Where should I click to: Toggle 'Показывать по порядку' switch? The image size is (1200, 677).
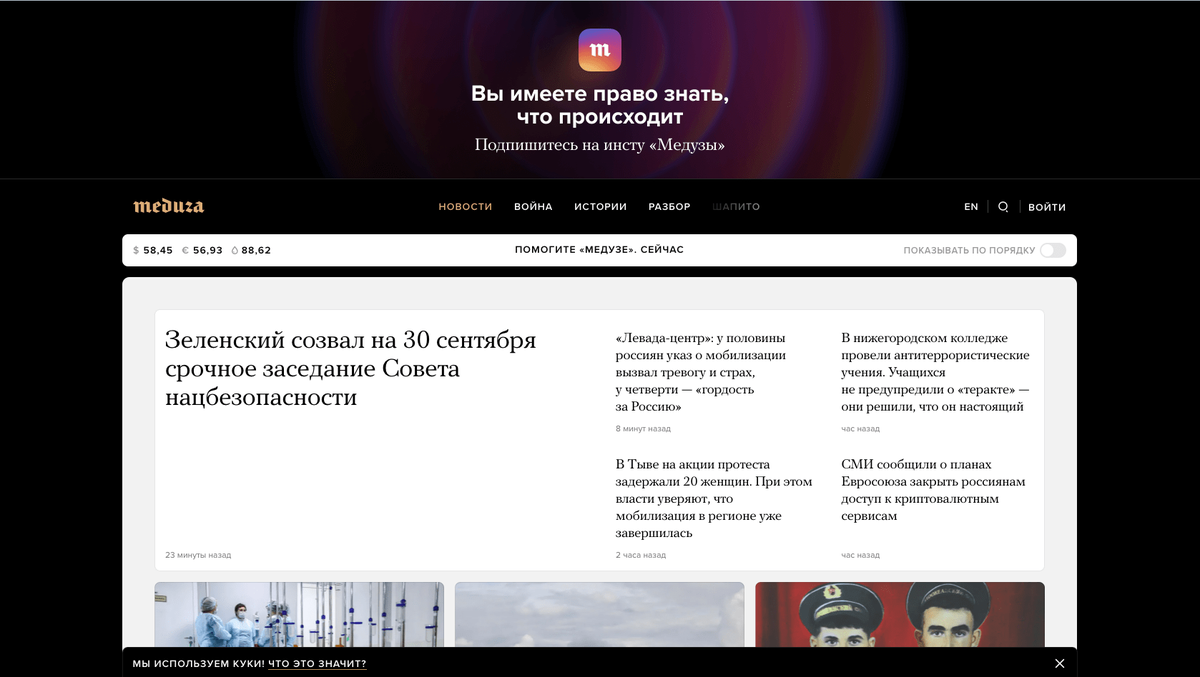pyautogui.click(x=1053, y=250)
